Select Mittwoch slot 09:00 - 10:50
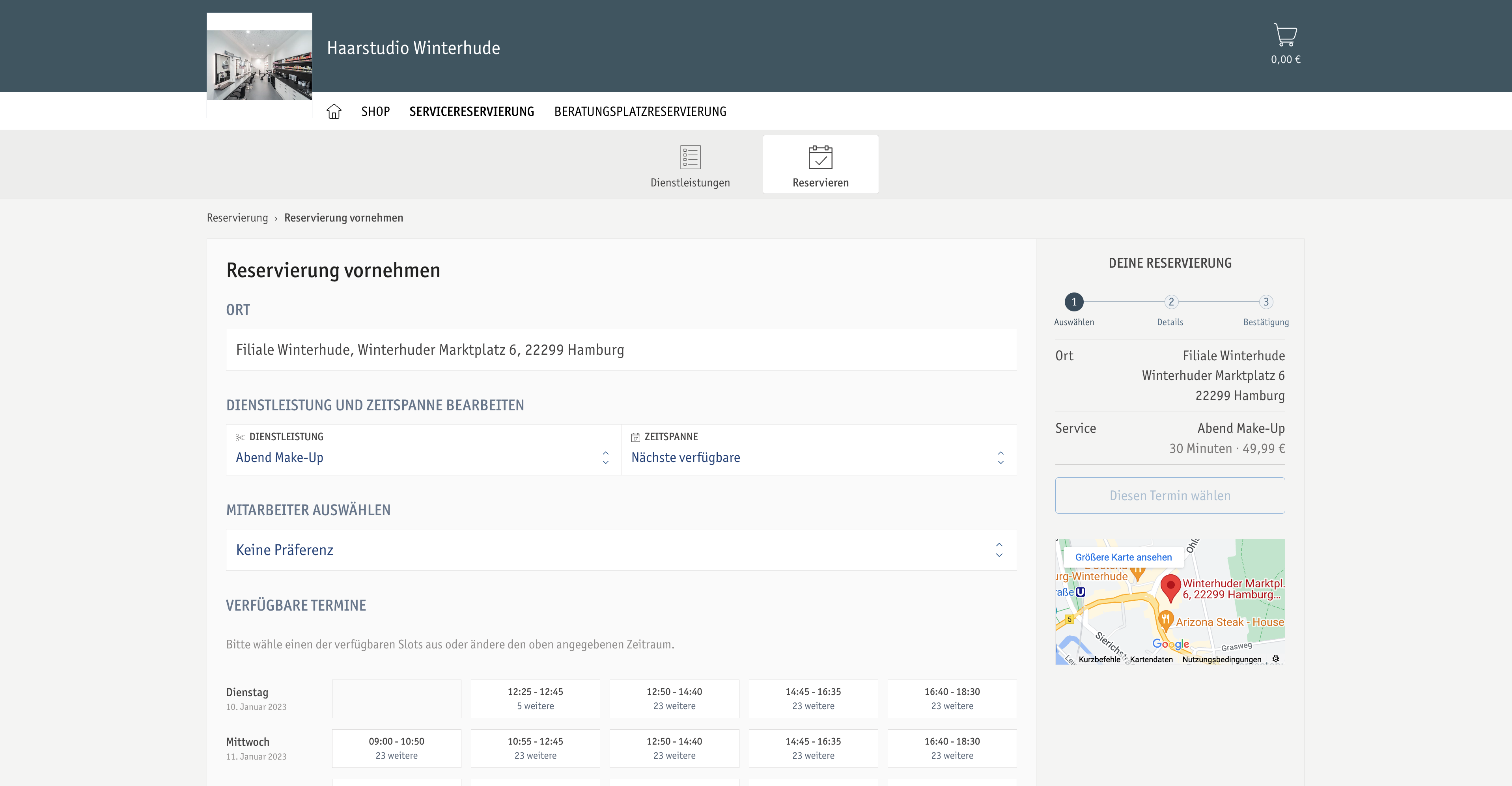 pyautogui.click(x=397, y=749)
